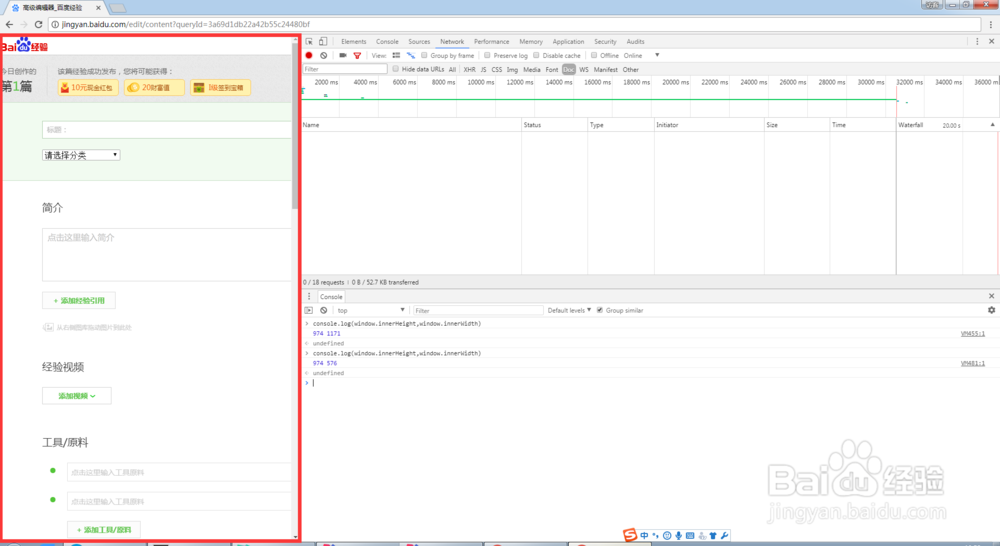The height and width of the screenshot is (546, 1000).
Task: Click the console Filter input
Action: click(x=477, y=311)
